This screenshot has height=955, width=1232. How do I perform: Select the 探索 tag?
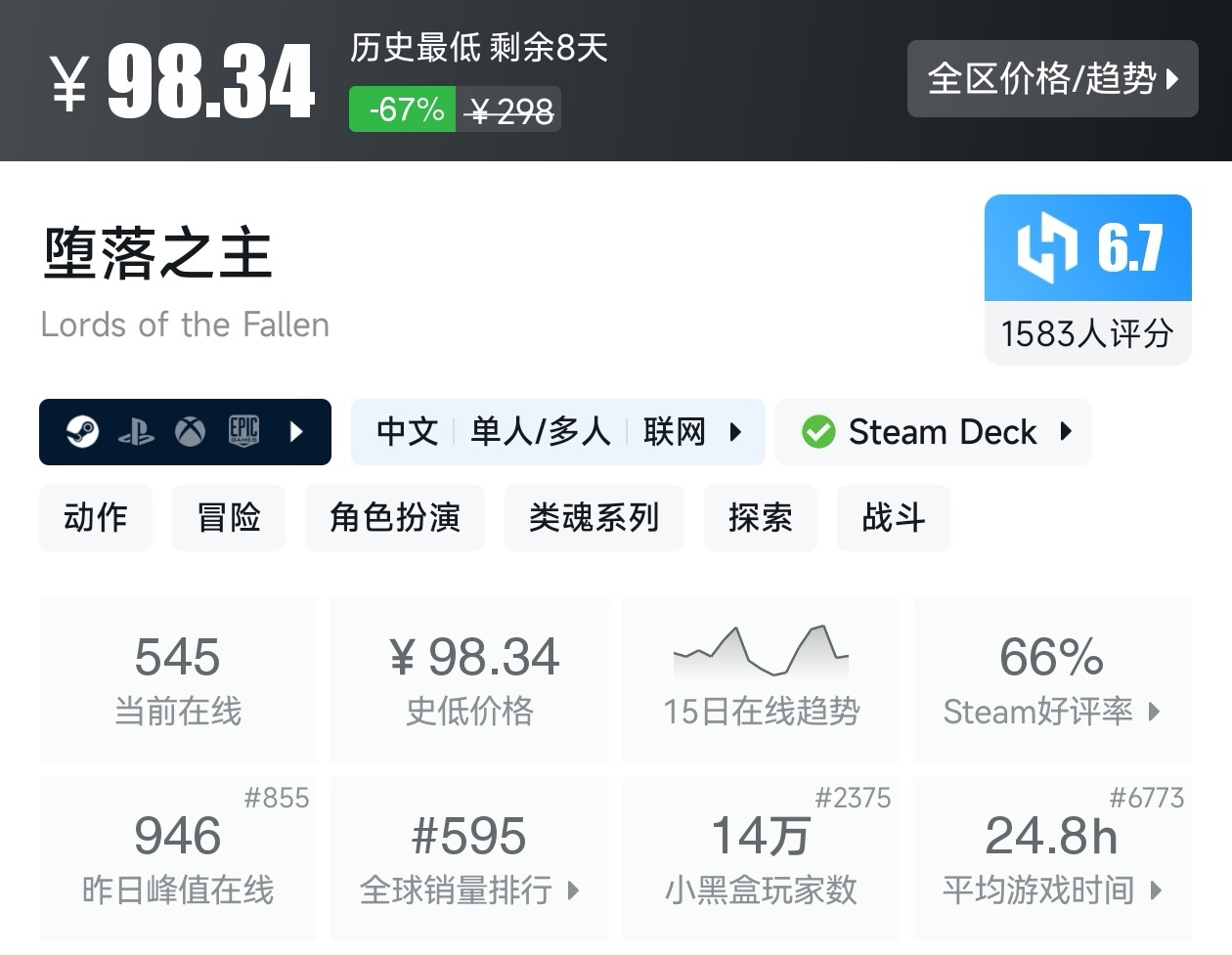[x=761, y=518]
